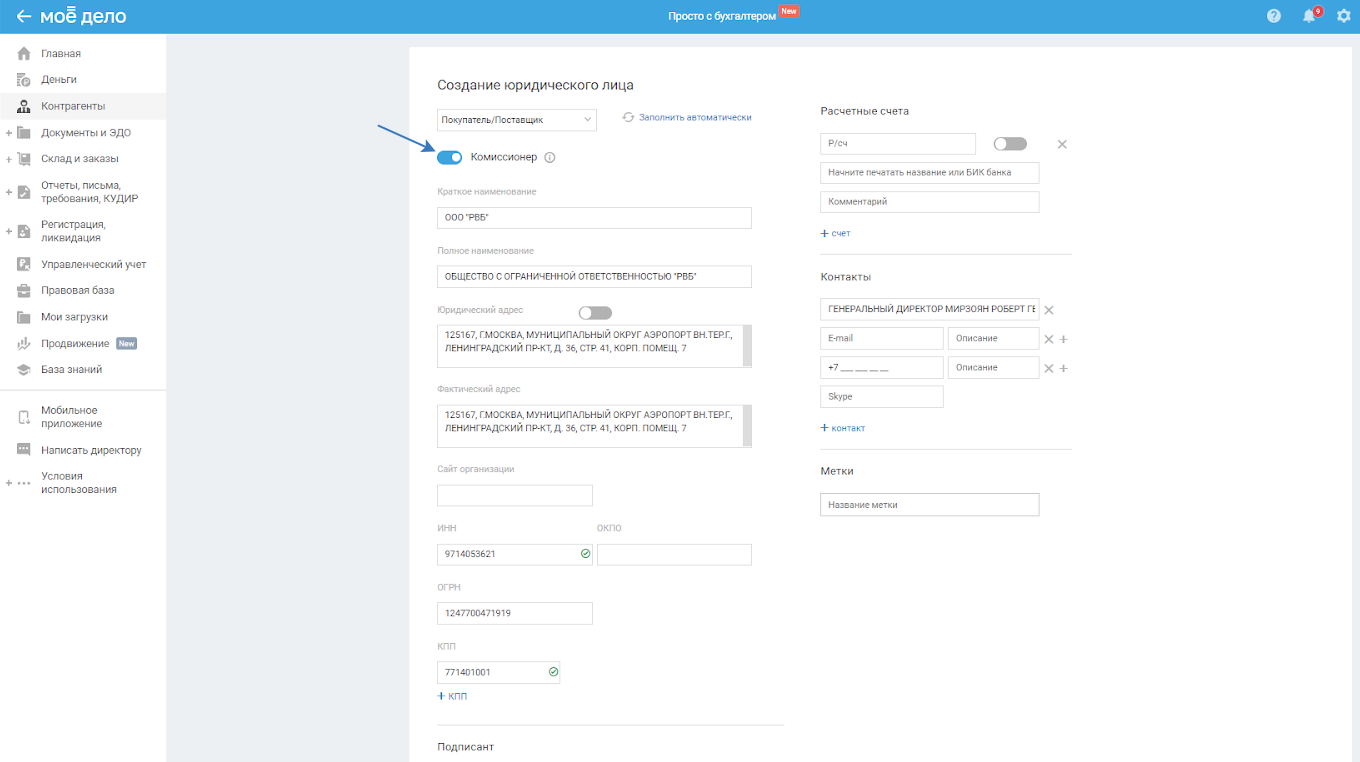Open the Покупатель/Поставщик dropdown
The height and width of the screenshot is (762, 1360).
coord(516,120)
